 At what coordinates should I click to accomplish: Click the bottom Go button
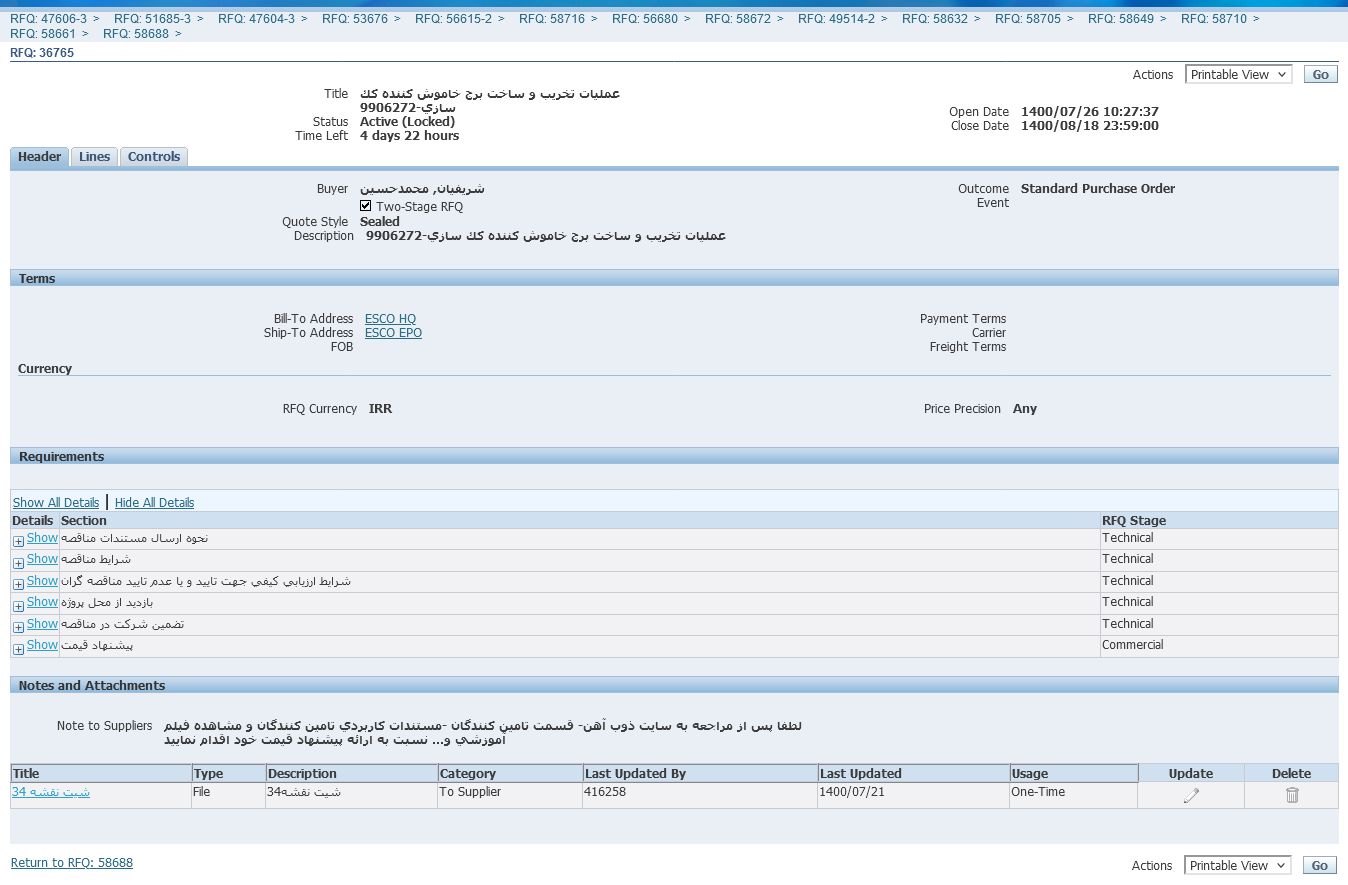[1320, 865]
